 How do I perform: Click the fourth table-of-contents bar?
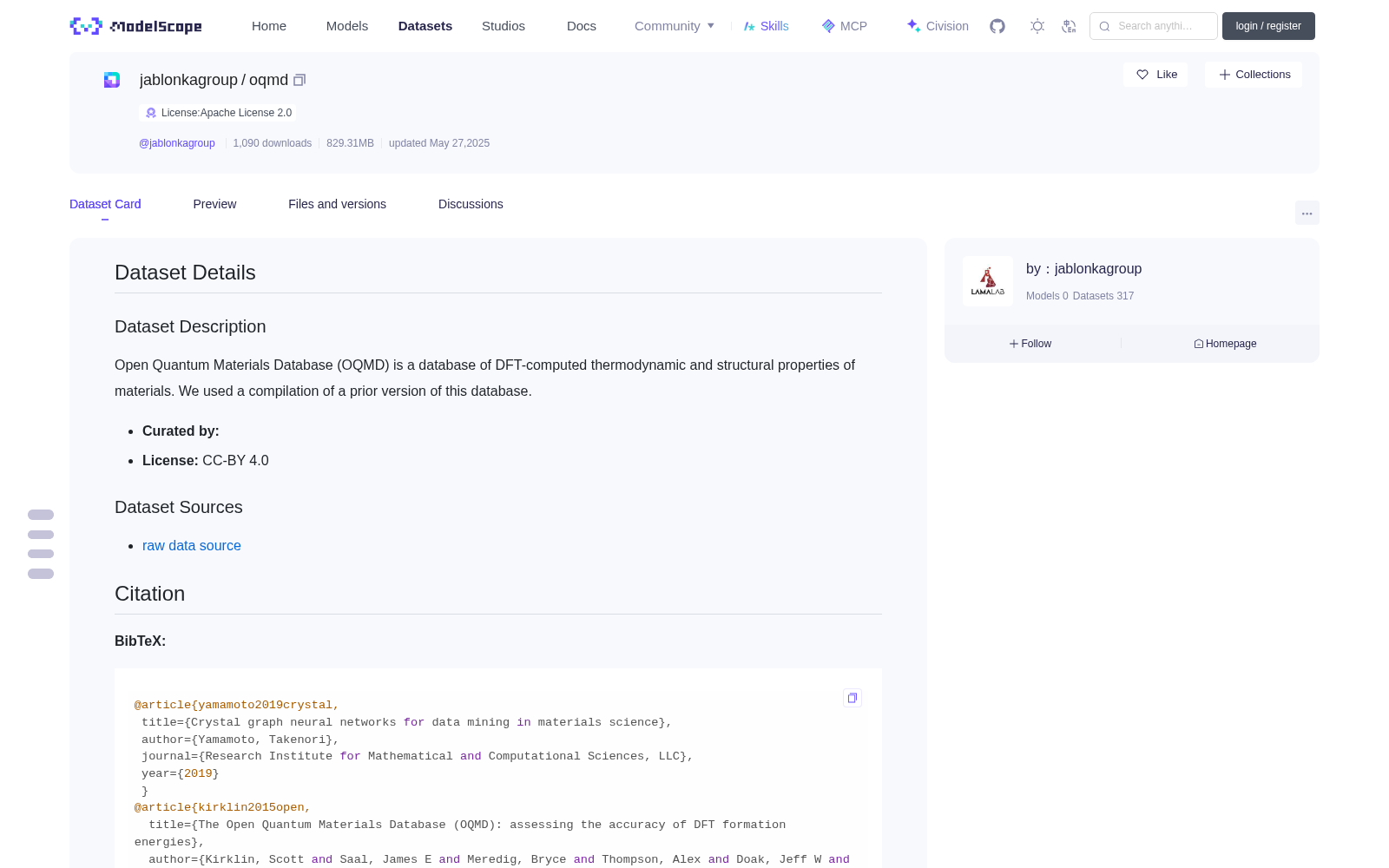(x=41, y=574)
